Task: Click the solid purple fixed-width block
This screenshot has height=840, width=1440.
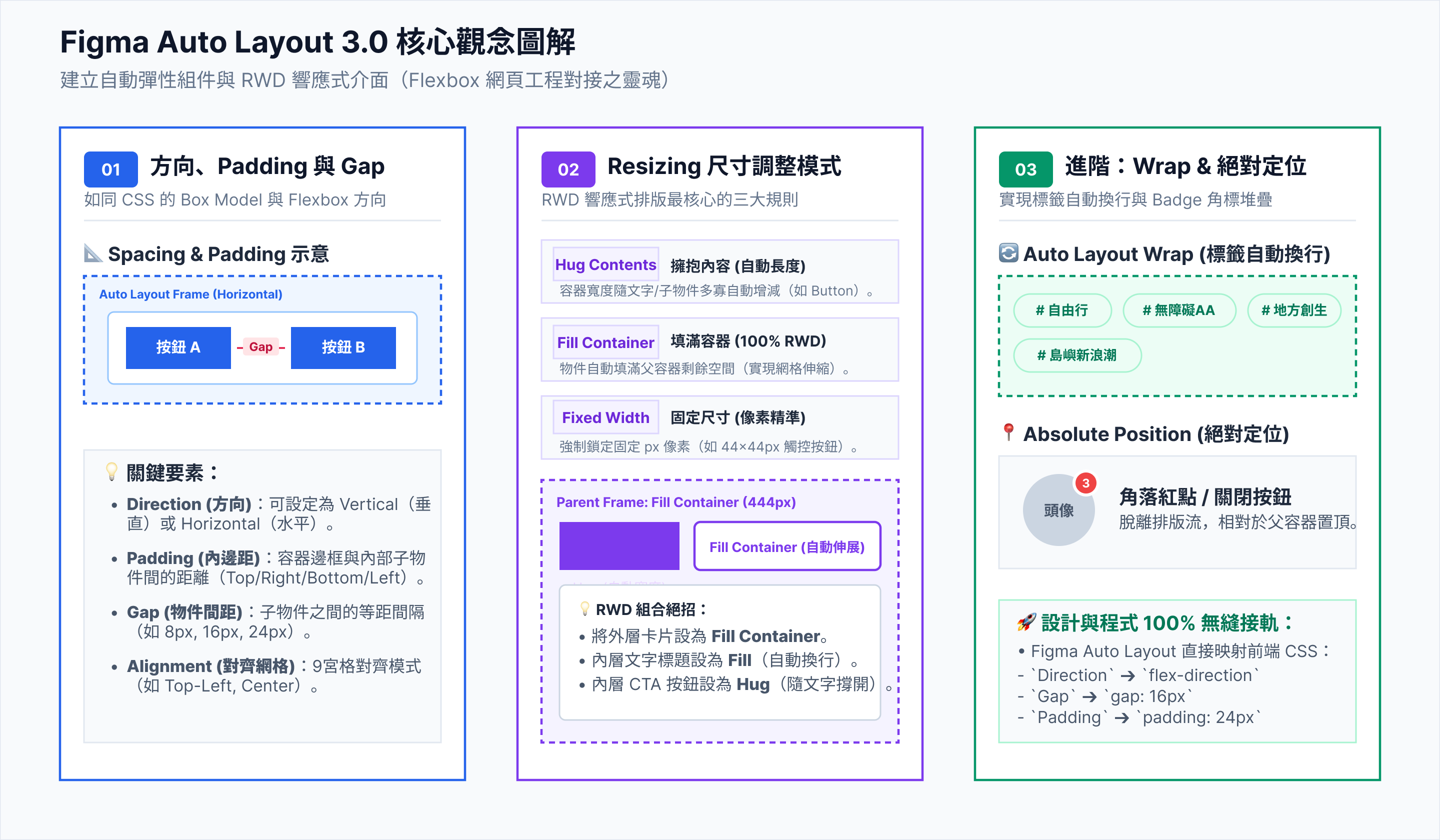Action: 619,545
